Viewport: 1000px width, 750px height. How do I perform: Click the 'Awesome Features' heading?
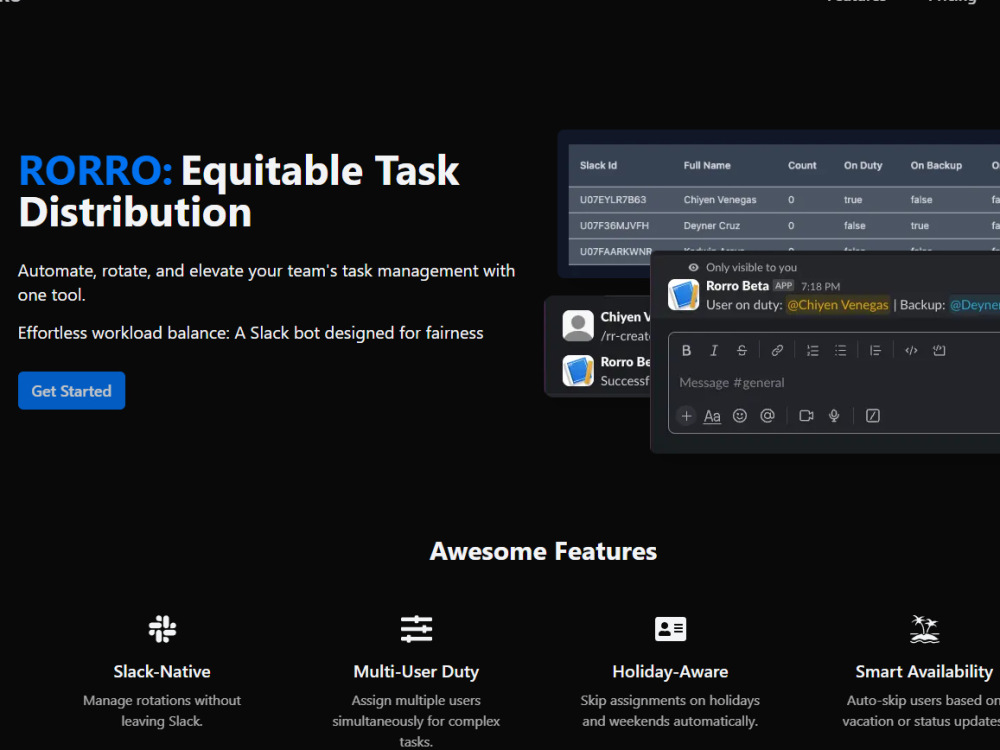543,551
